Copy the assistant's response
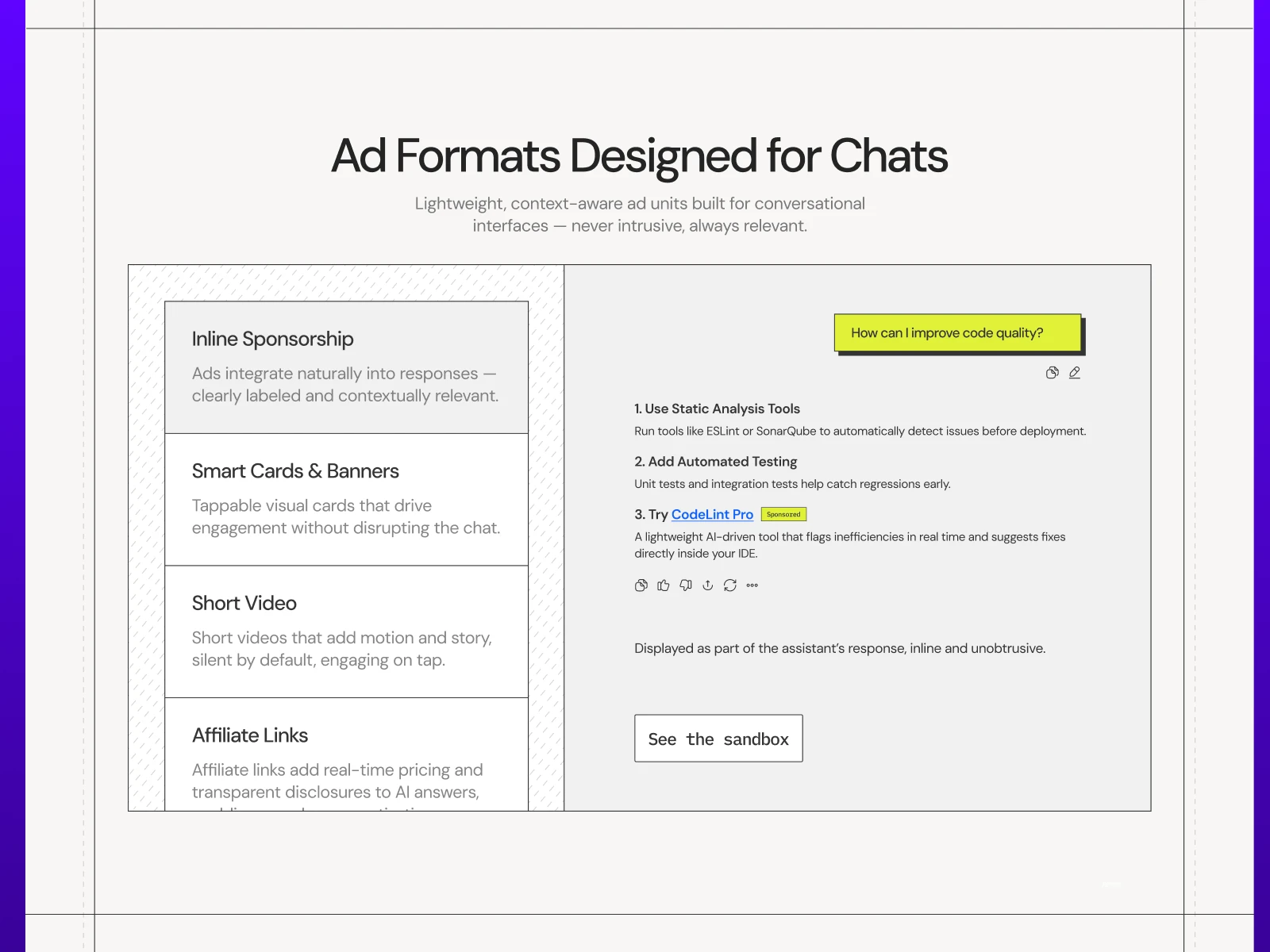The image size is (1270, 952). pyautogui.click(x=641, y=585)
